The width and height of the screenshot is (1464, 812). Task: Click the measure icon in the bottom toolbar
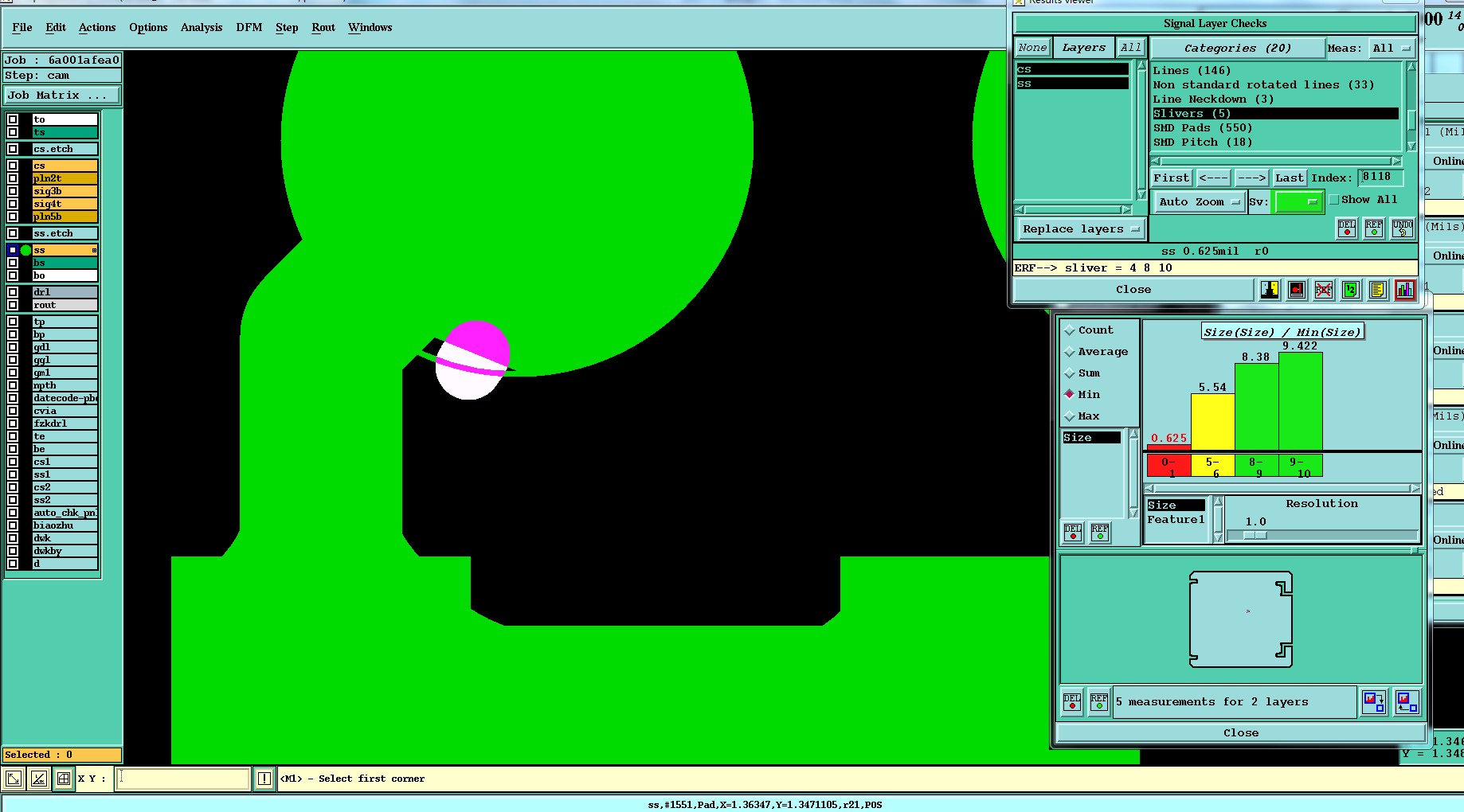coord(38,779)
